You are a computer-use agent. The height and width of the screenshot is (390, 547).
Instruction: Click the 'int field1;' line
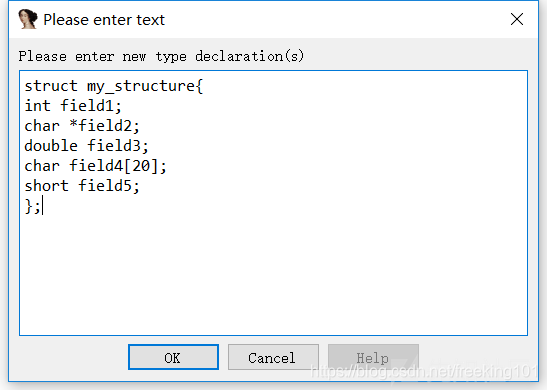[x=73, y=106]
